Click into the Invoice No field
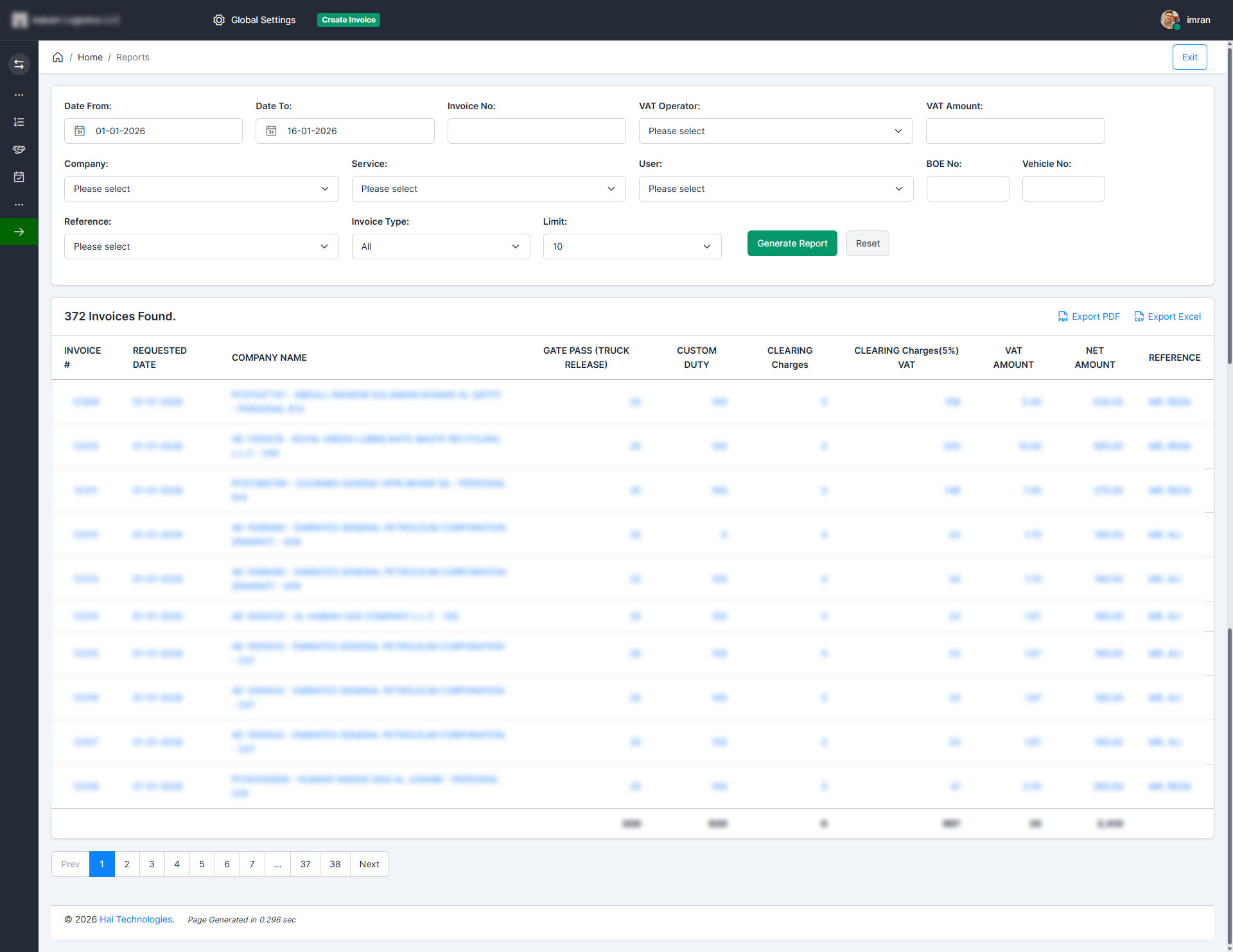The height and width of the screenshot is (952, 1233). [536, 131]
